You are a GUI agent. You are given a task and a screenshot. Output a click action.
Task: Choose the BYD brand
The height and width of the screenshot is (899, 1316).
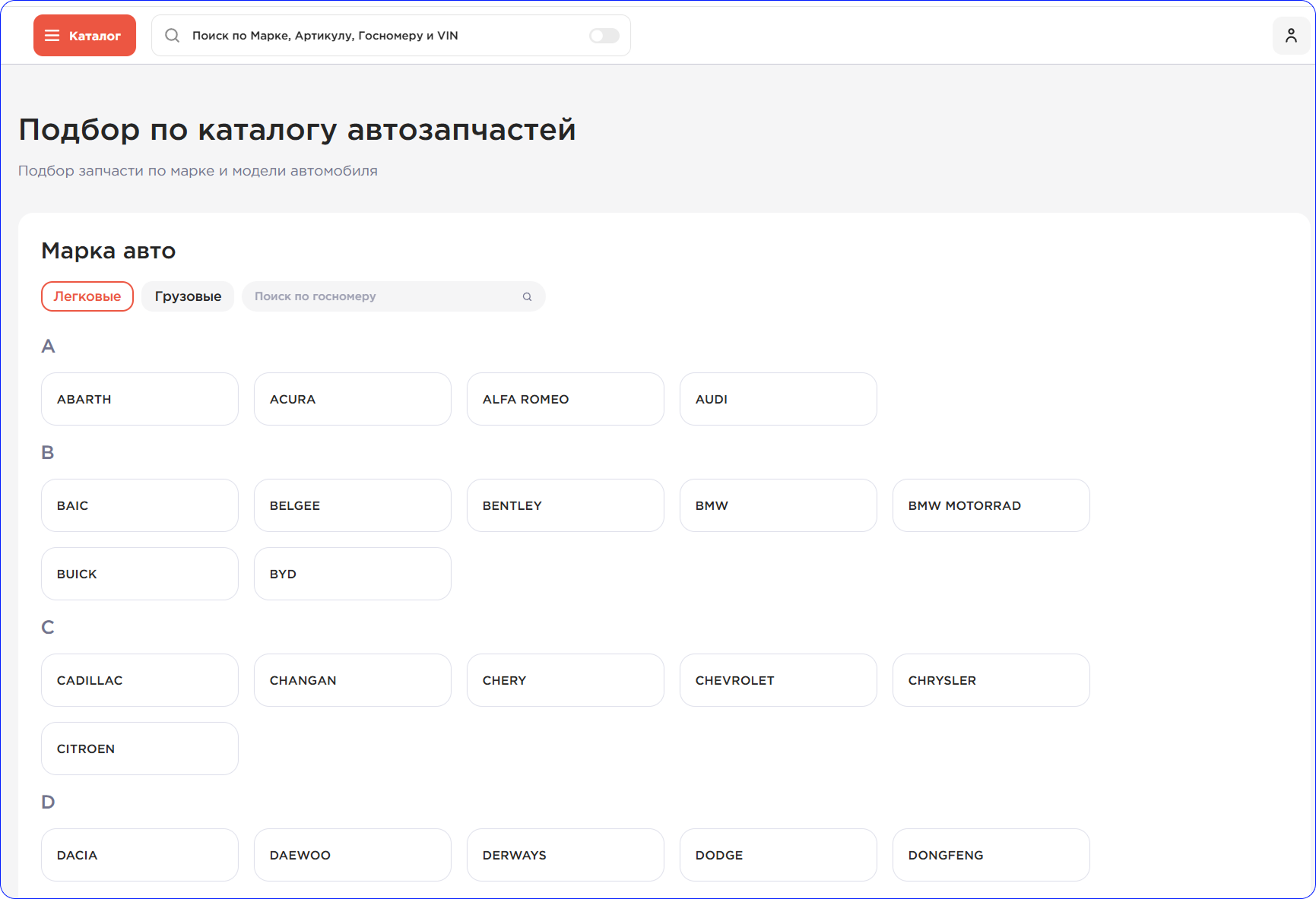click(x=352, y=574)
